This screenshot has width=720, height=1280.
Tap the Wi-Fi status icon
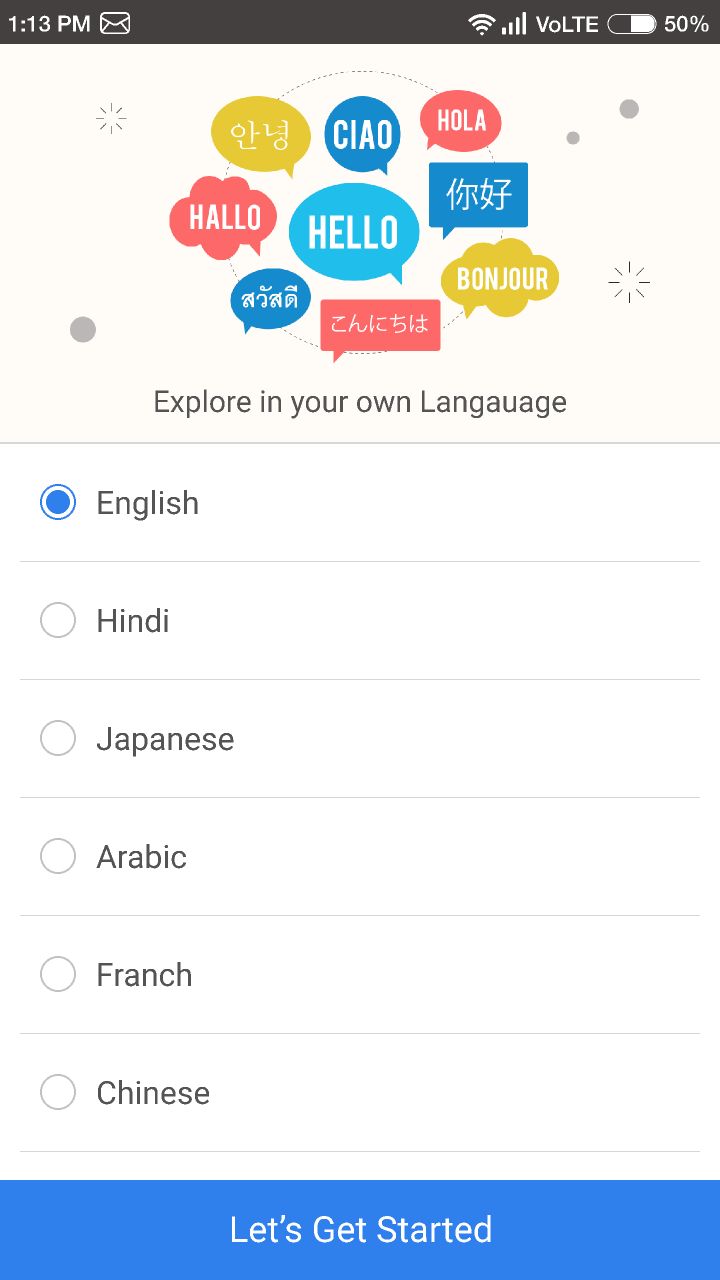(482, 23)
